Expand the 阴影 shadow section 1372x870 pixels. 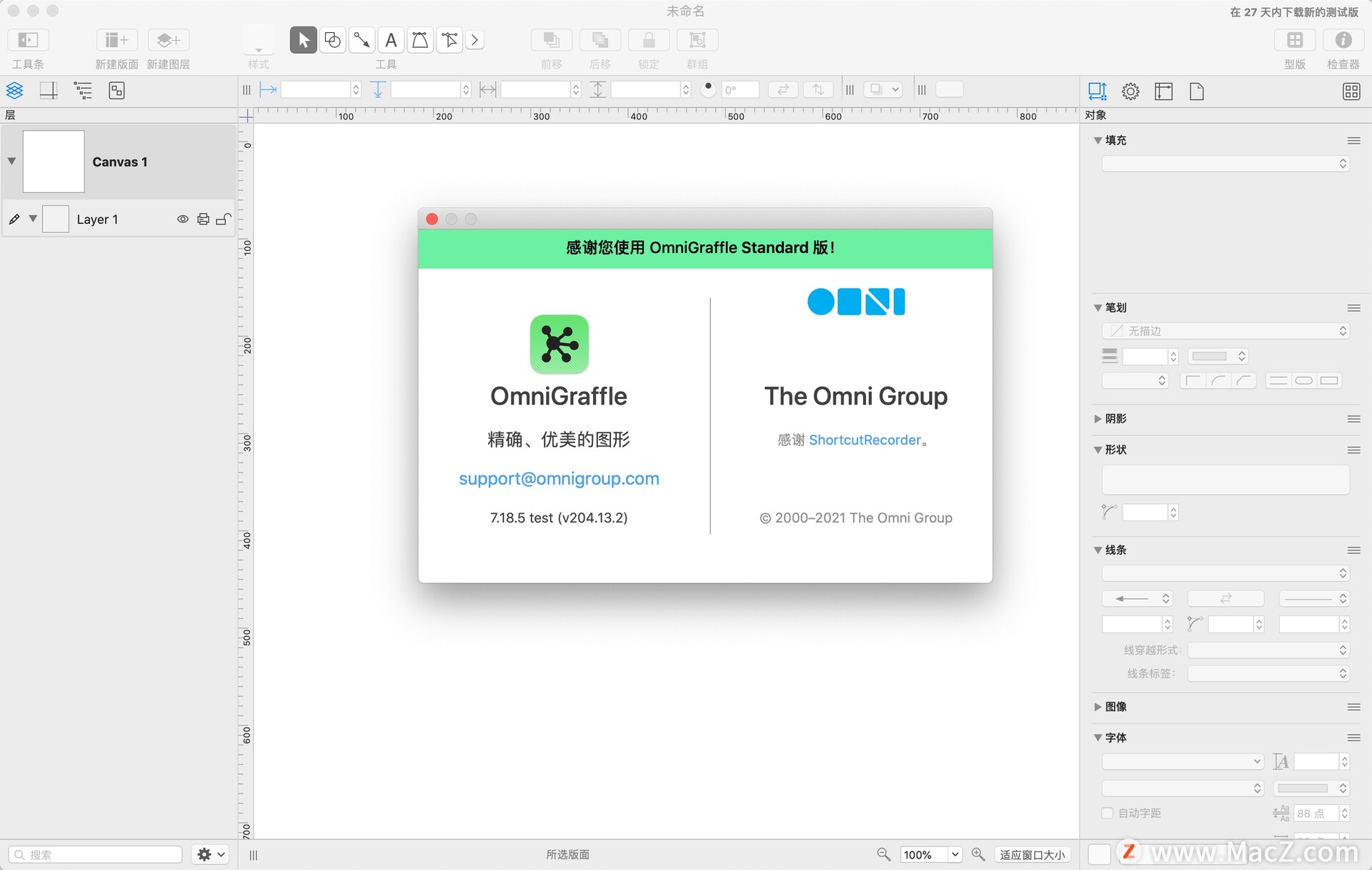pyautogui.click(x=1098, y=419)
